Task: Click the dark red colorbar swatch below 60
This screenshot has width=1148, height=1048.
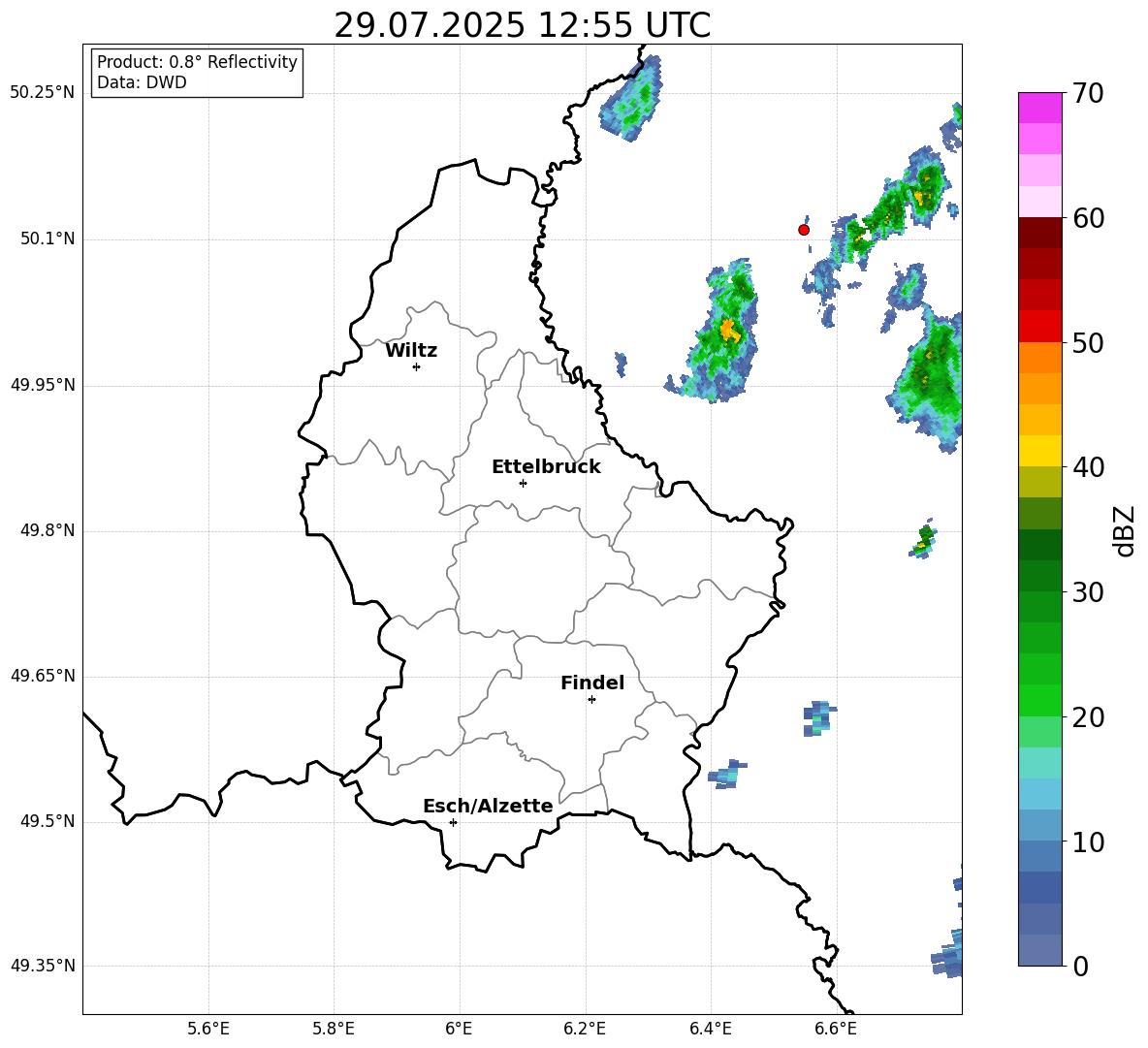Action: tap(1039, 233)
